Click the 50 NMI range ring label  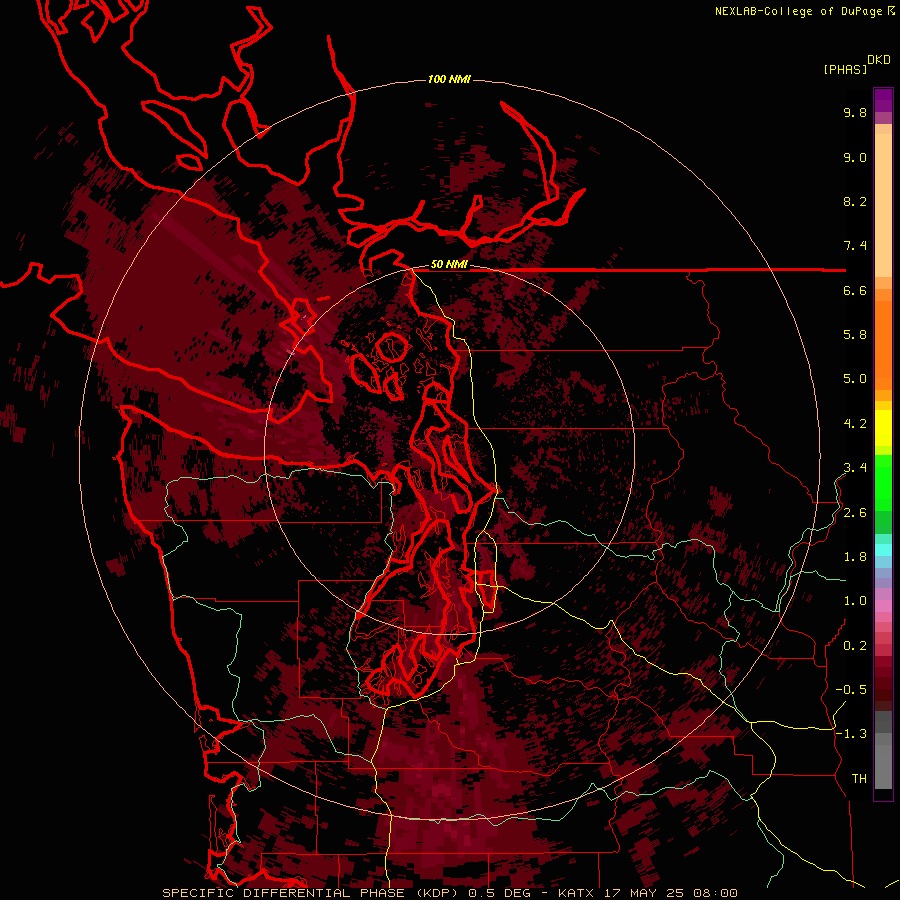point(449,264)
